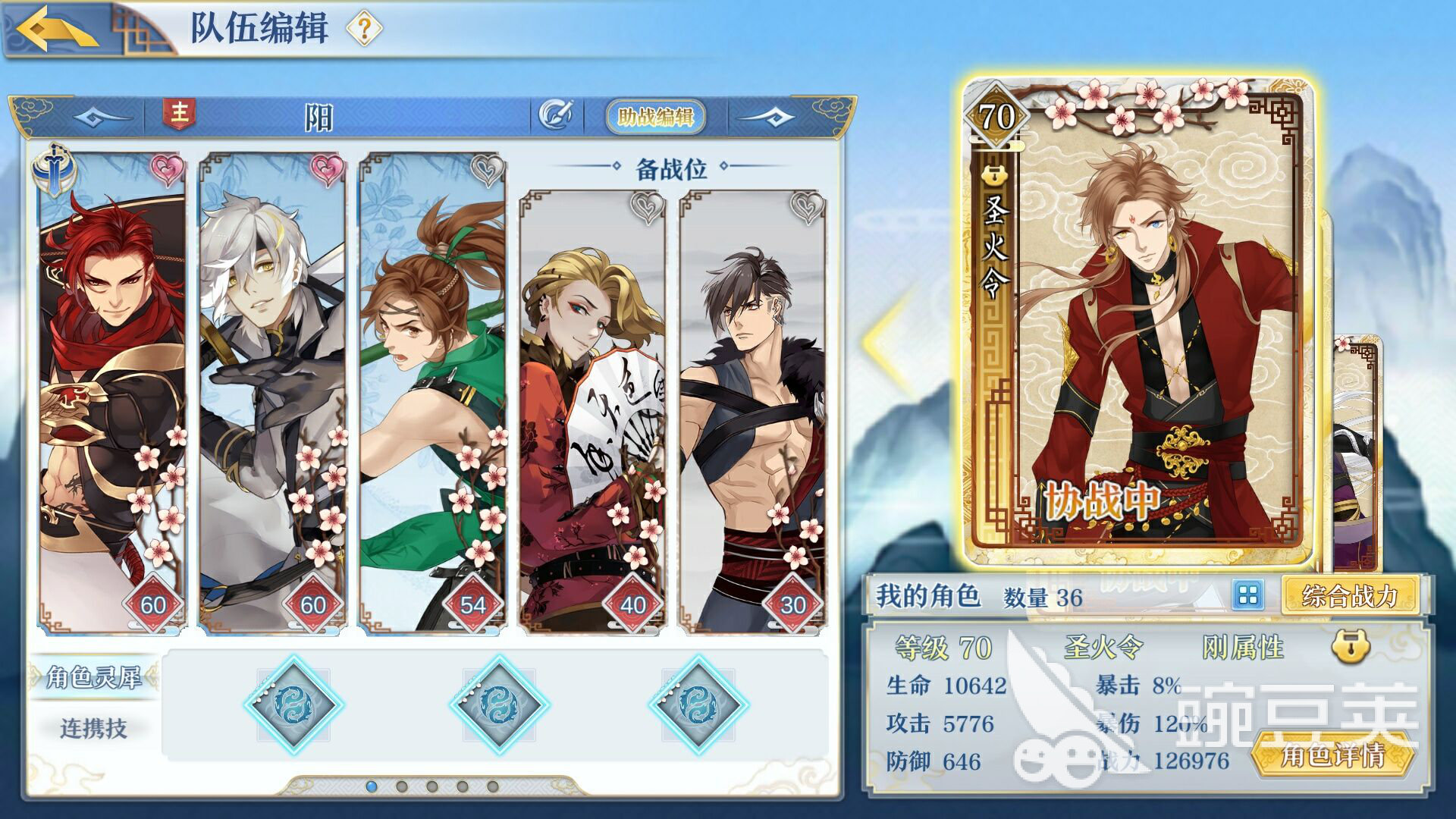Click the grid view icon near 数量 36
This screenshot has height=819, width=1456.
[x=1247, y=595]
